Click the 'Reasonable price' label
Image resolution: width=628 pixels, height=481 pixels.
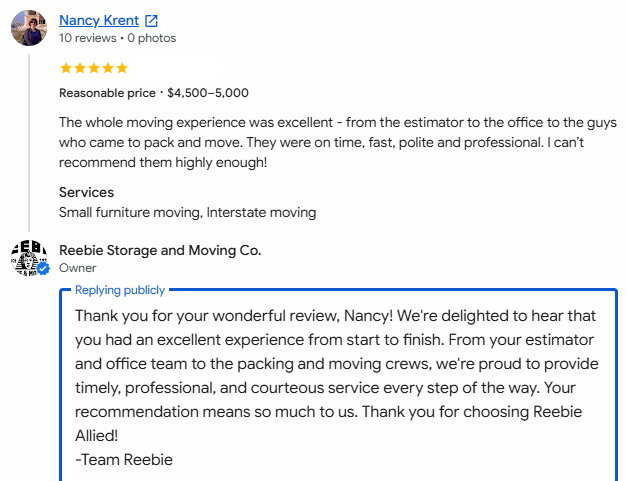[x=107, y=93]
